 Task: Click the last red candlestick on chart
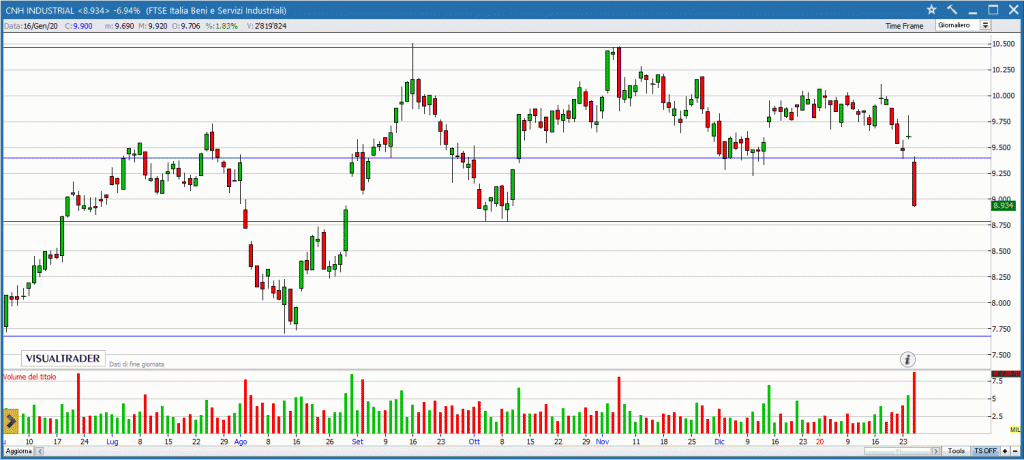(x=914, y=183)
